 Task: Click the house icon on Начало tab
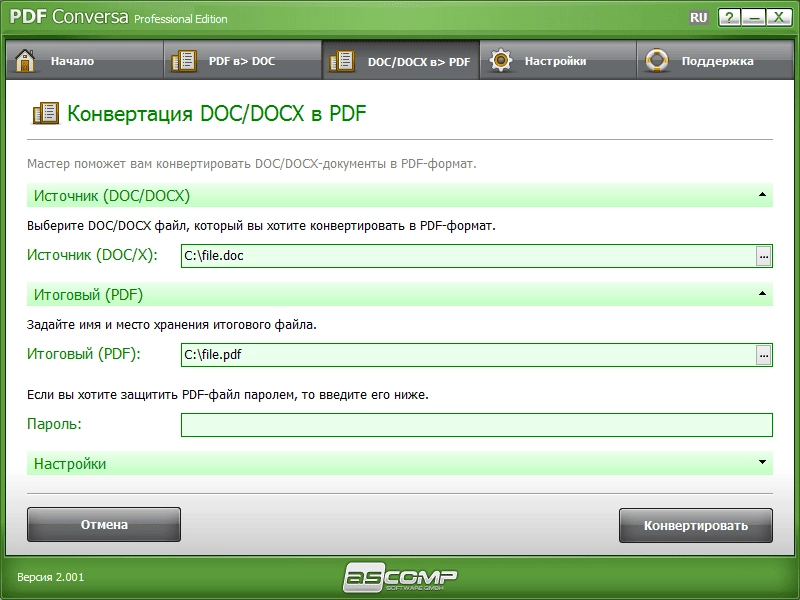[x=24, y=61]
